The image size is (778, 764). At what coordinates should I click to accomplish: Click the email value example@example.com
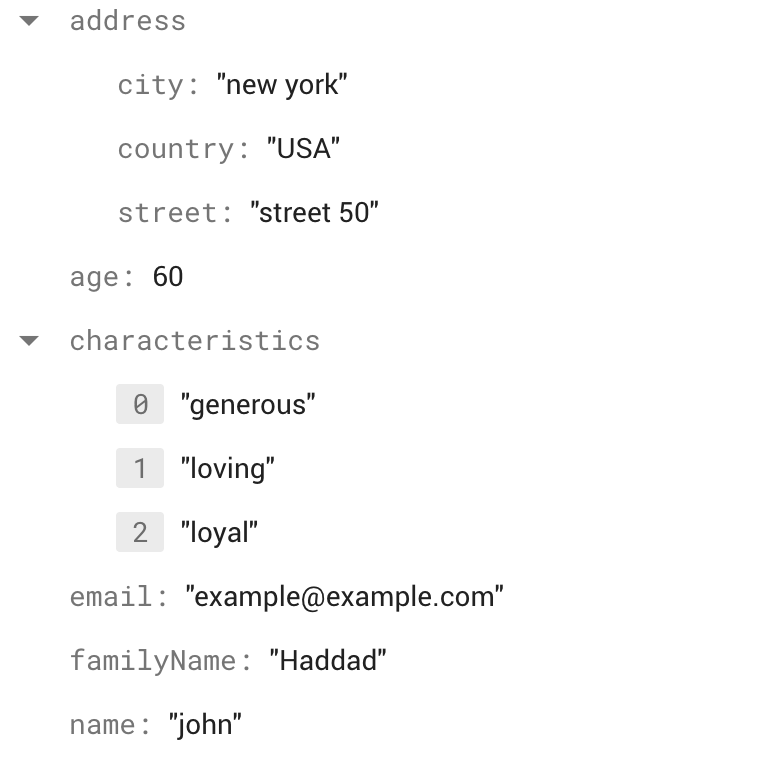(345, 597)
